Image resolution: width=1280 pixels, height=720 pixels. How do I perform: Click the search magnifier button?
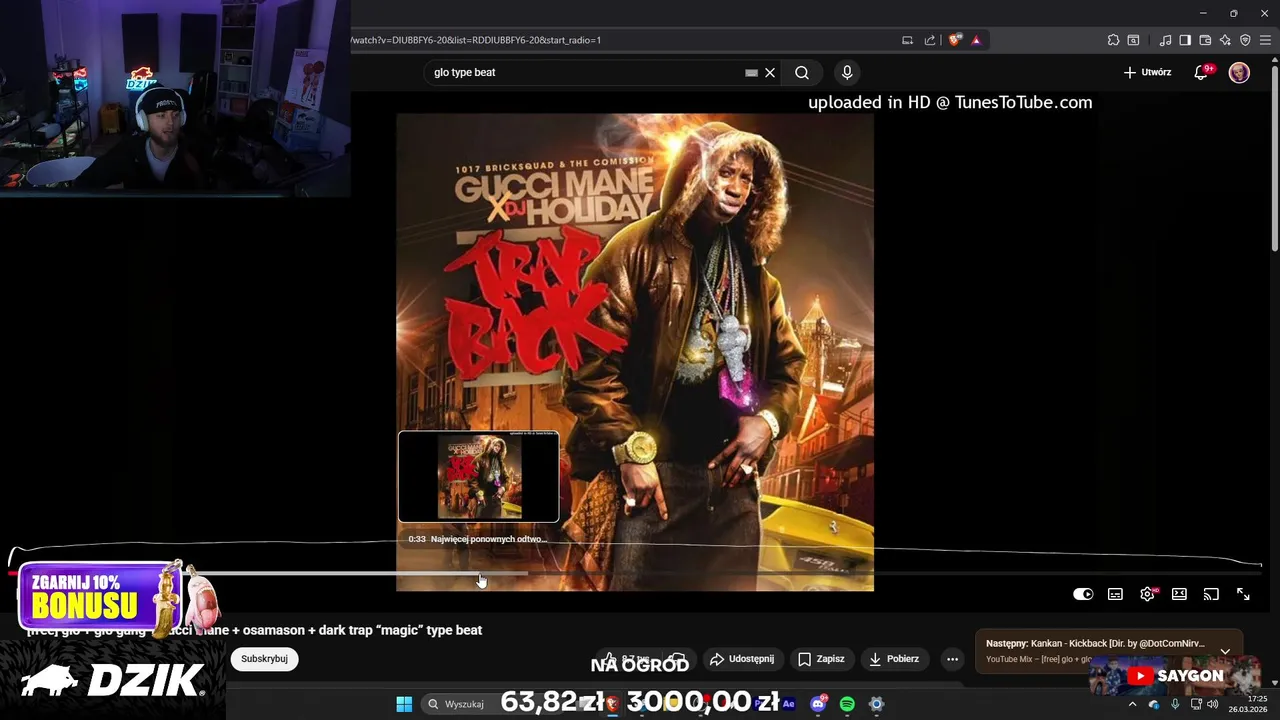tap(802, 72)
